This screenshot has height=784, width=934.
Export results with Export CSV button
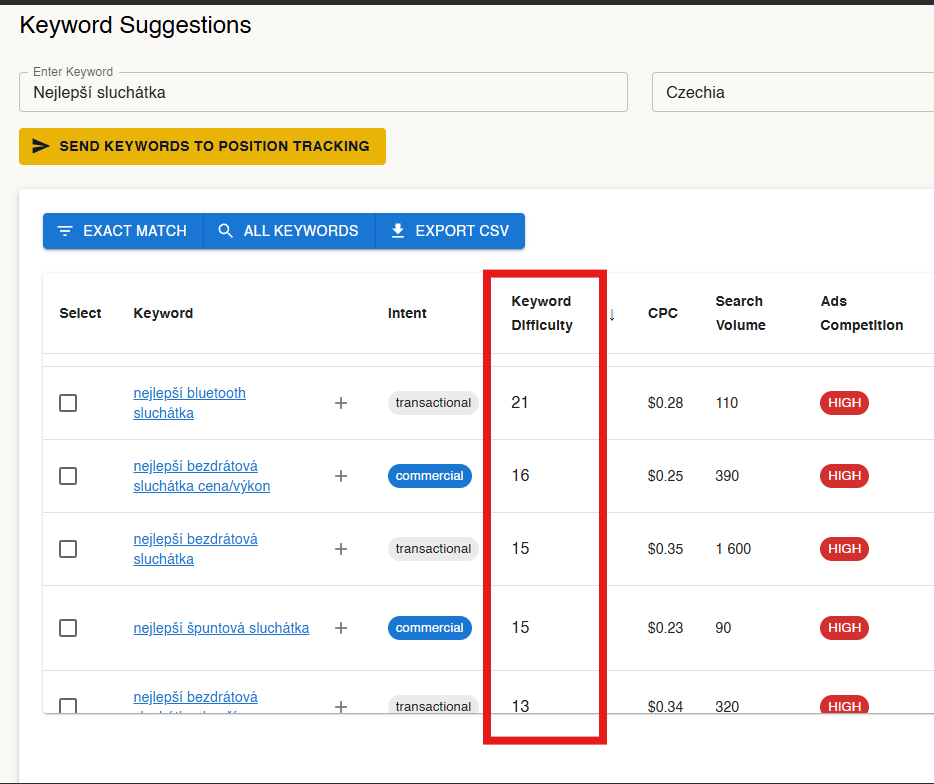coord(450,231)
